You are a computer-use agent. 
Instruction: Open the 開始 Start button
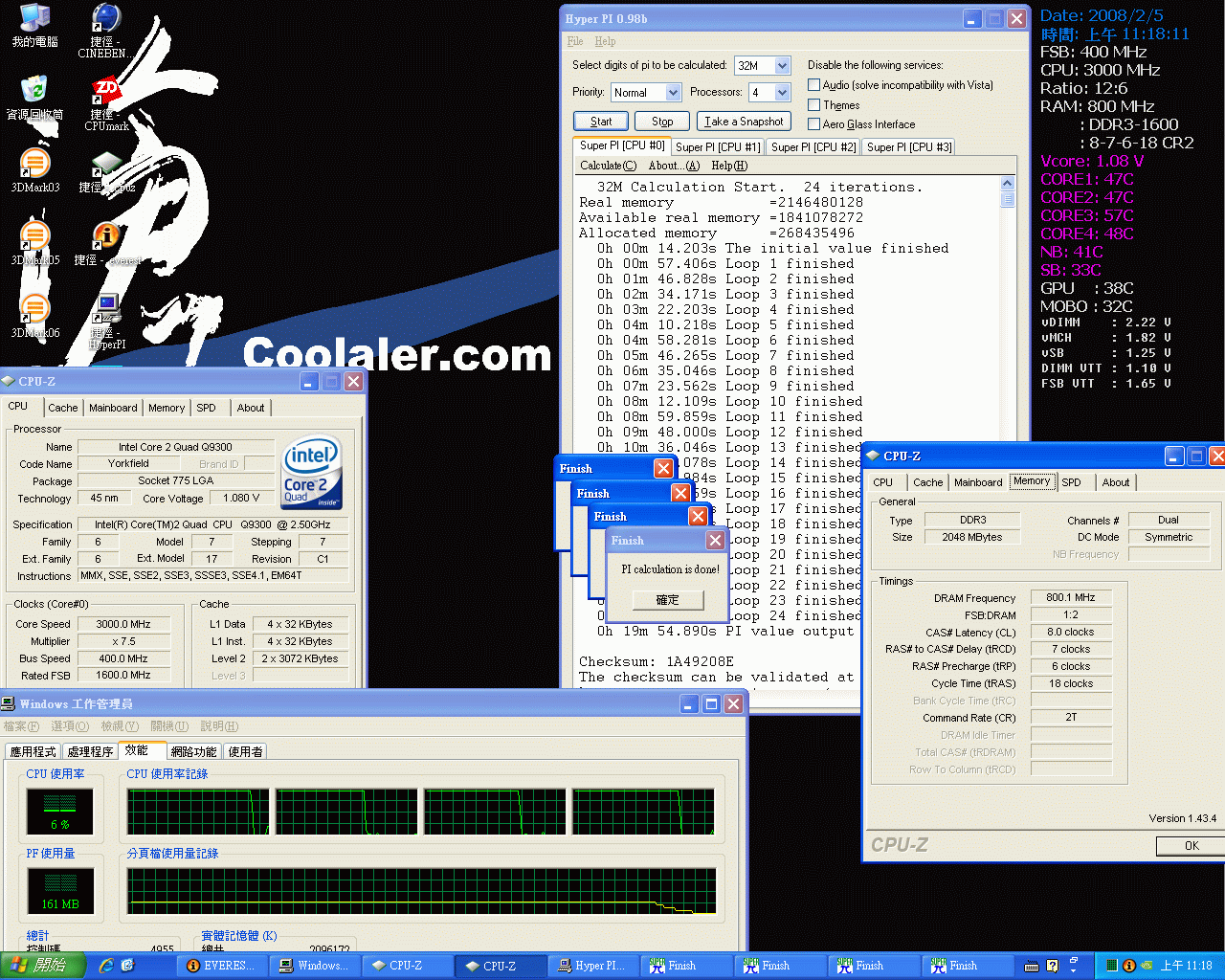[x=43, y=966]
